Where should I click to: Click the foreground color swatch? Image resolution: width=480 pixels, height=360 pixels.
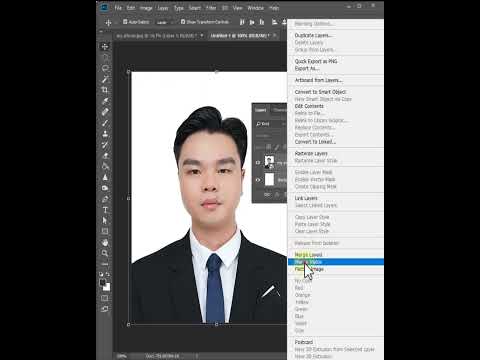[103, 283]
